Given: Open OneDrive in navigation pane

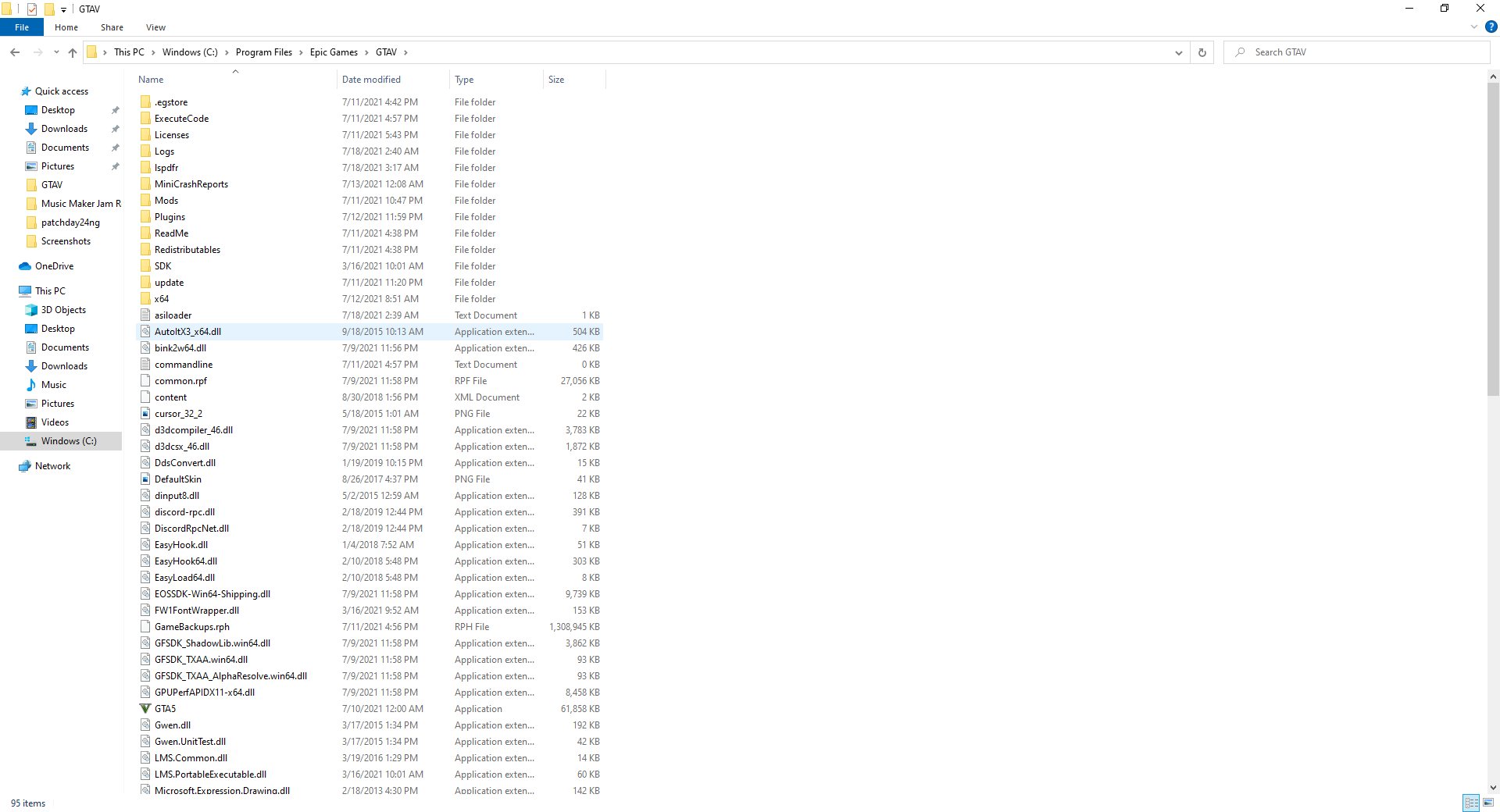Looking at the screenshot, I should tap(54, 266).
